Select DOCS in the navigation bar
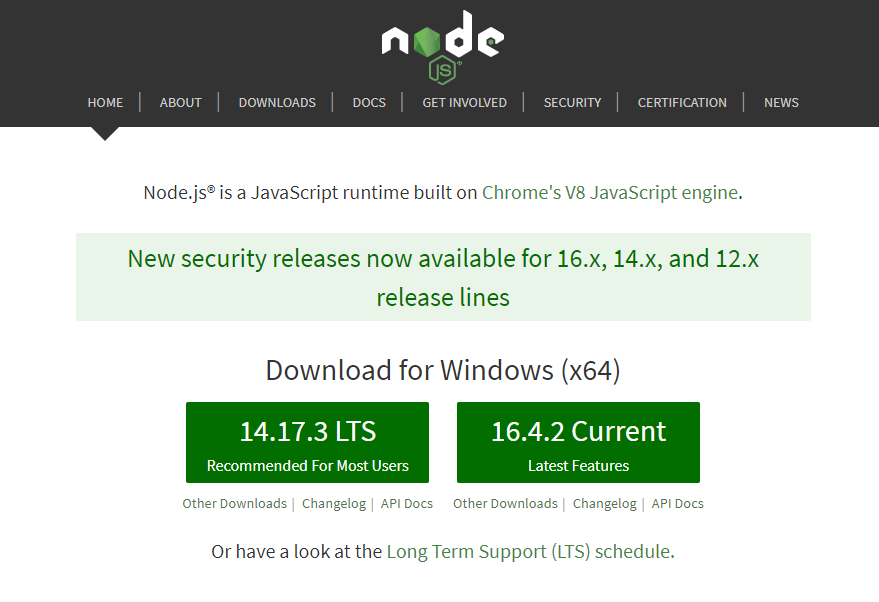 (369, 102)
